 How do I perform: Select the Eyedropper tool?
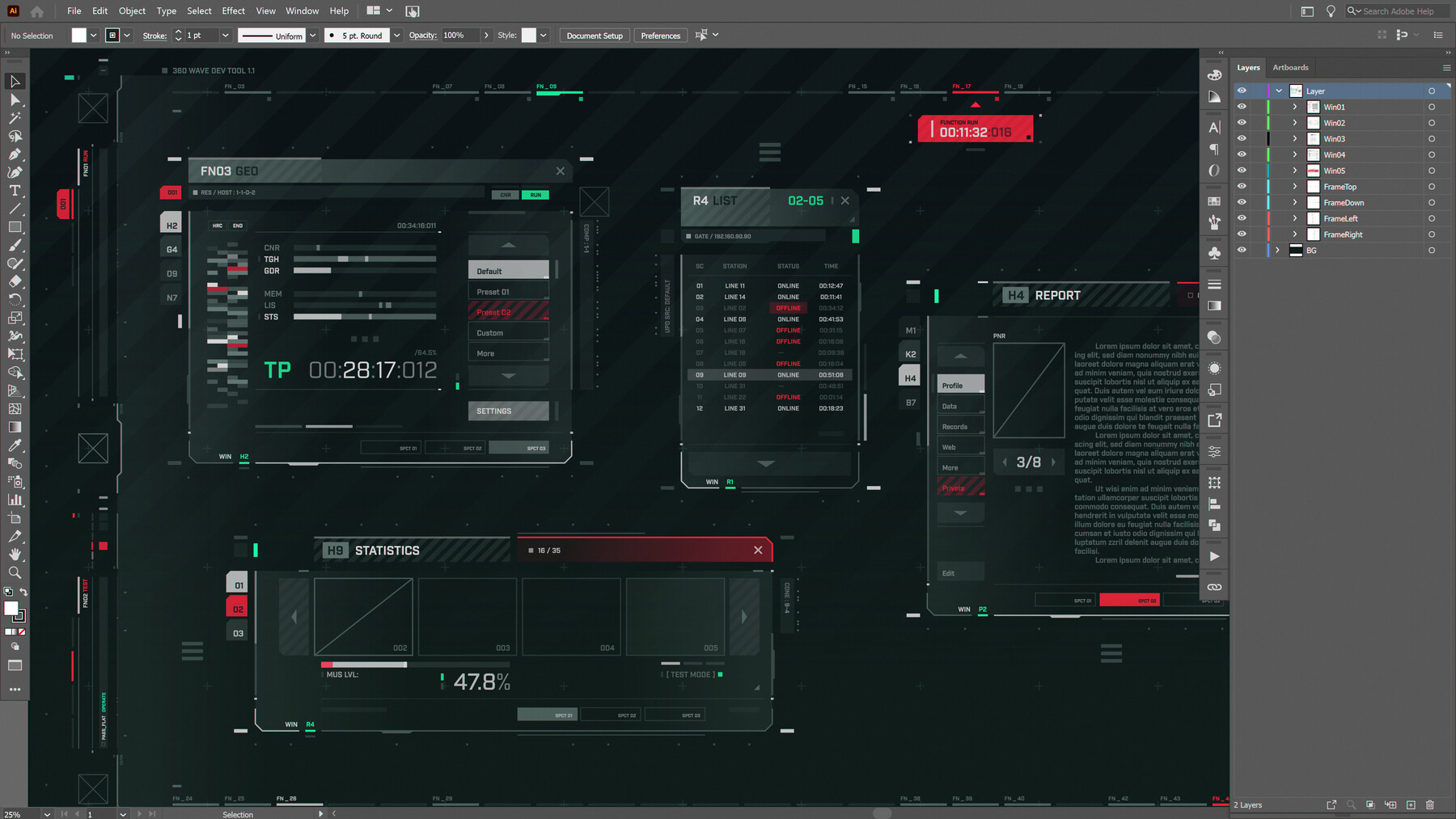click(x=15, y=445)
